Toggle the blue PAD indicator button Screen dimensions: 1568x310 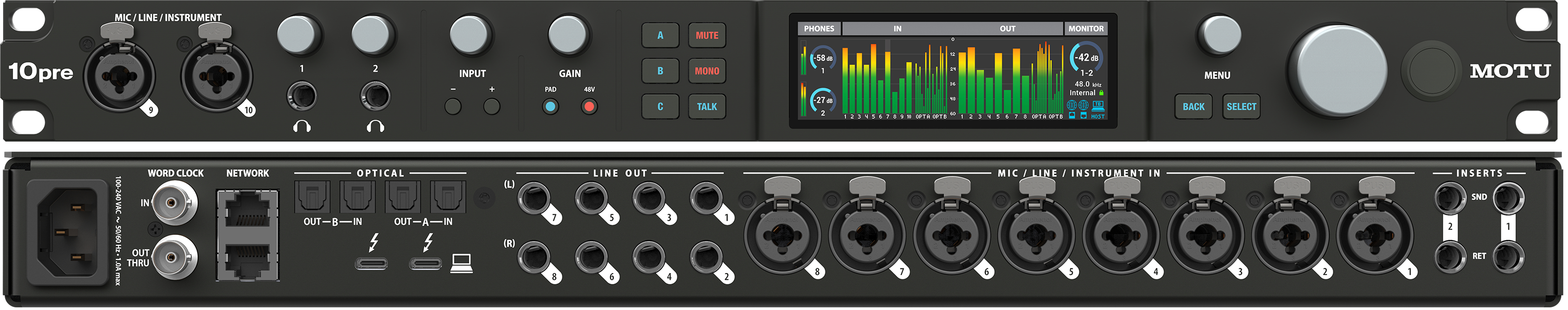(x=550, y=107)
